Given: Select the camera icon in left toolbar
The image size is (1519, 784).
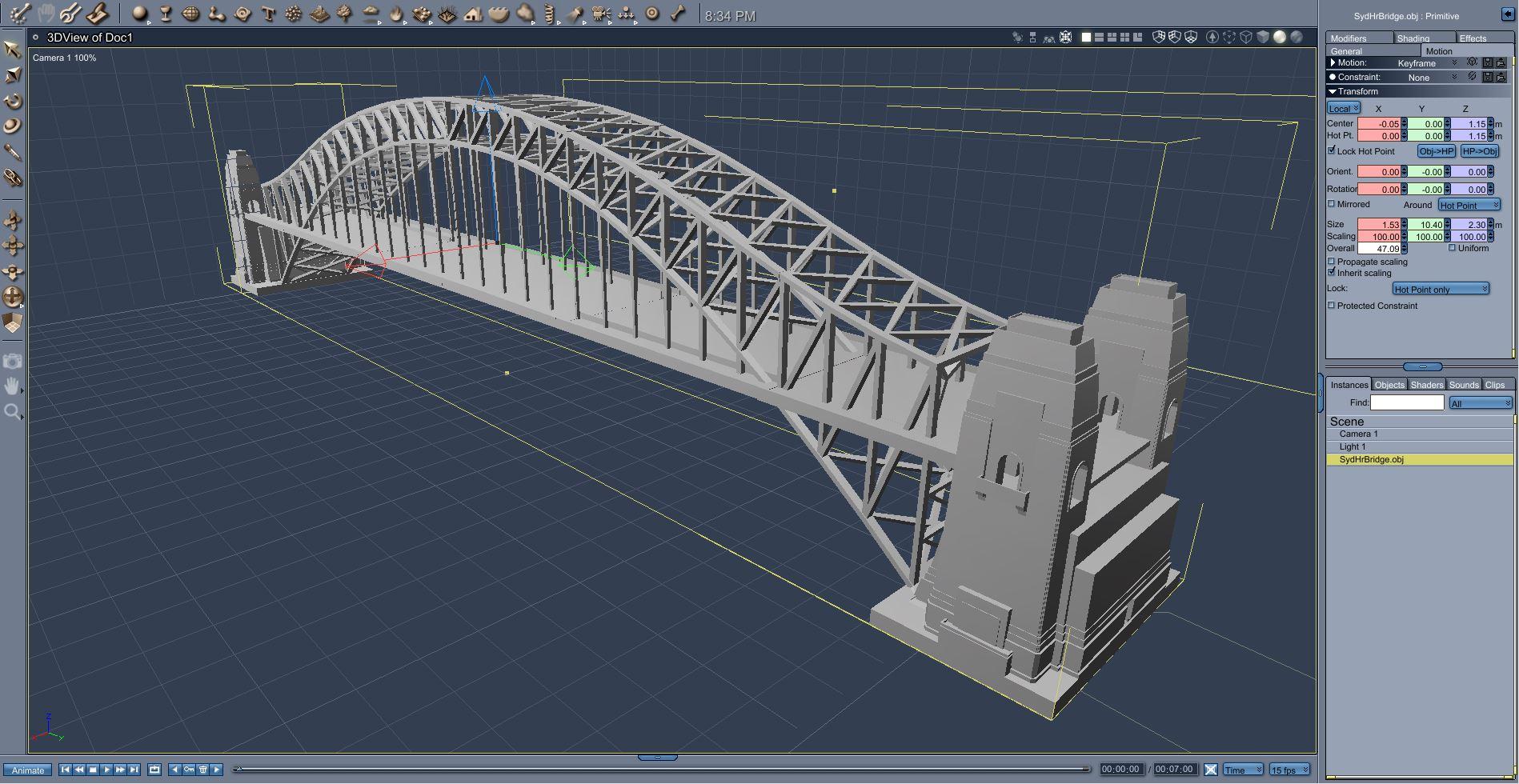Looking at the screenshot, I should [x=13, y=362].
